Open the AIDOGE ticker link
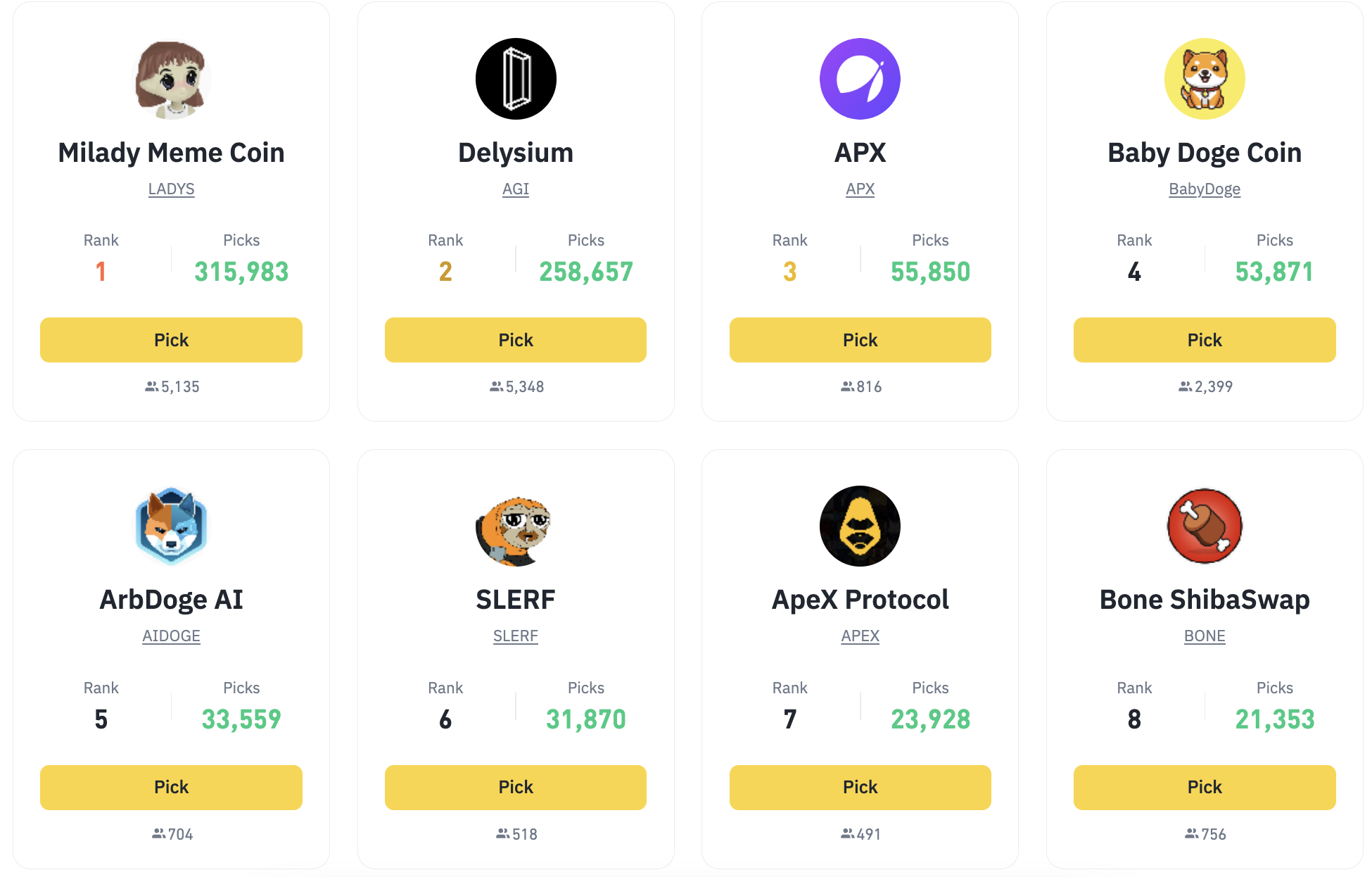This screenshot has width=1372, height=877. [171, 636]
